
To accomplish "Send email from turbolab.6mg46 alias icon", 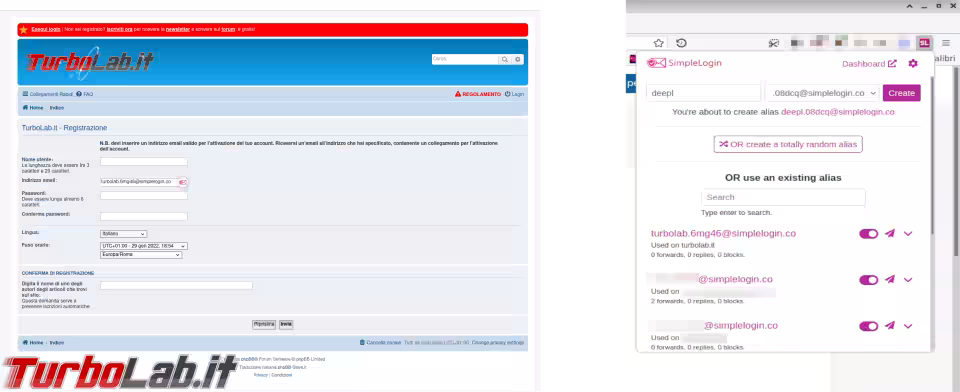I will 890,233.
